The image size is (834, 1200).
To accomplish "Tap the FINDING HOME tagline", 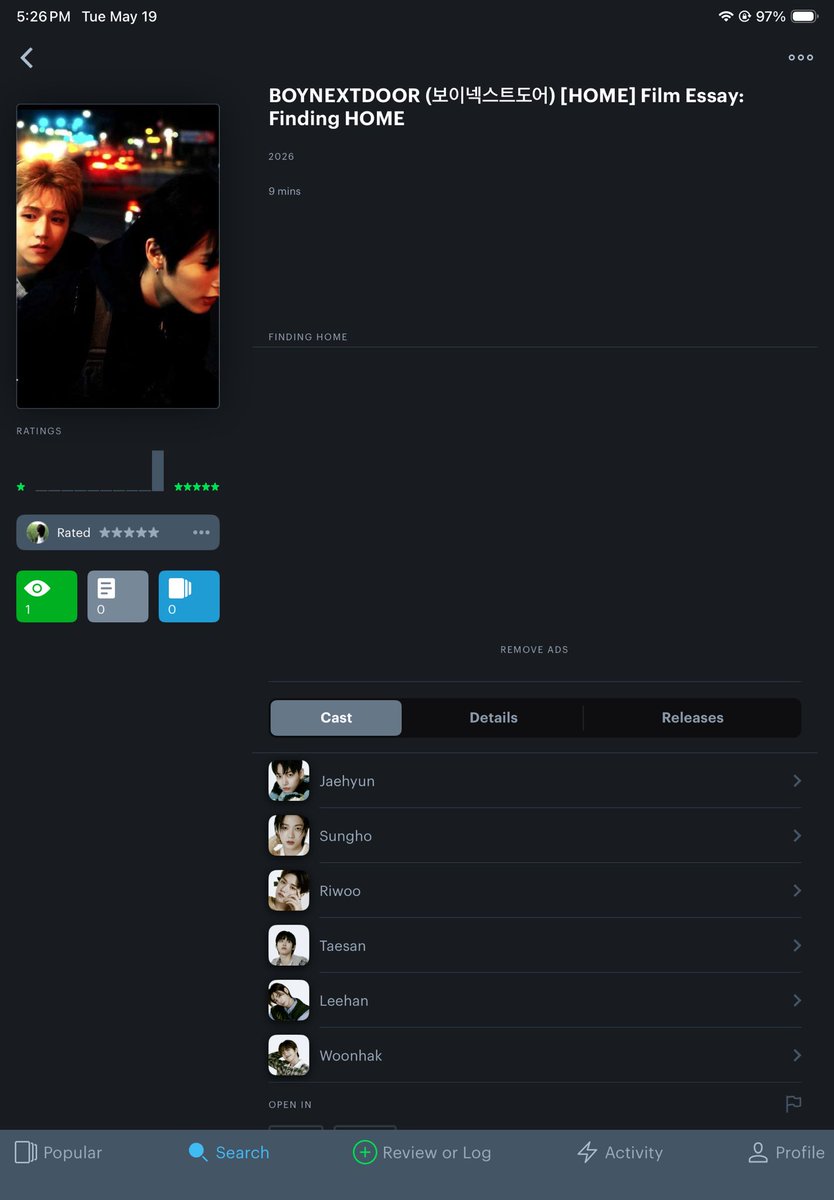I will 308,337.
